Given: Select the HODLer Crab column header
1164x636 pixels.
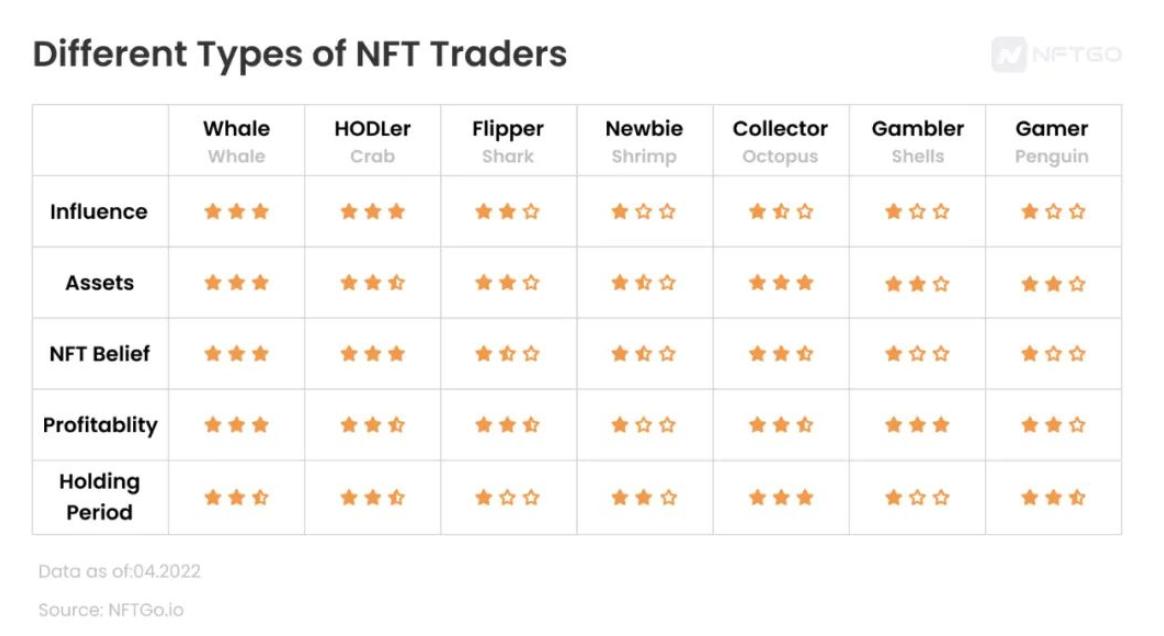Looking at the screenshot, I should coord(372,141).
